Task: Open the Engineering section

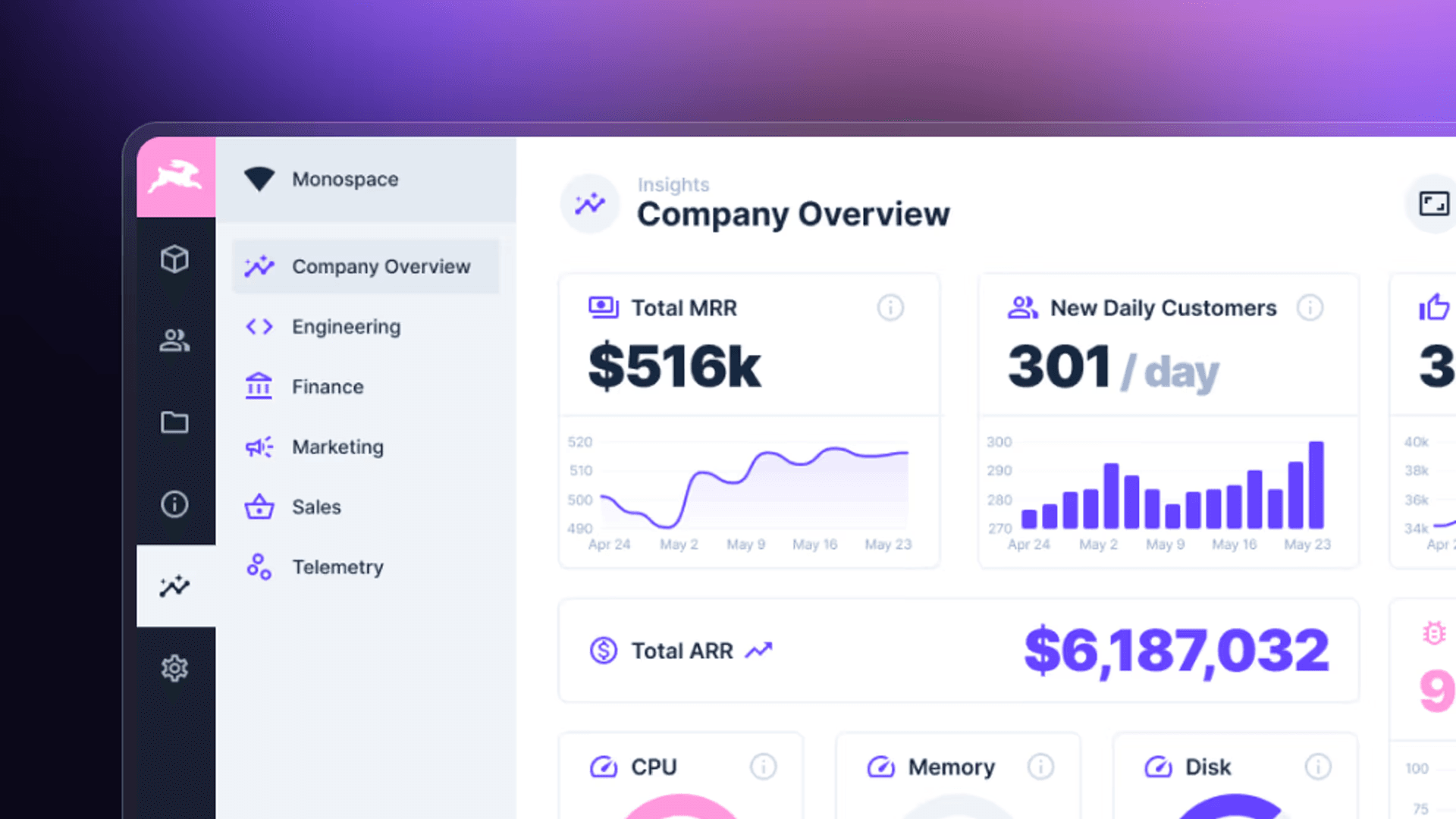Action: (x=366, y=327)
